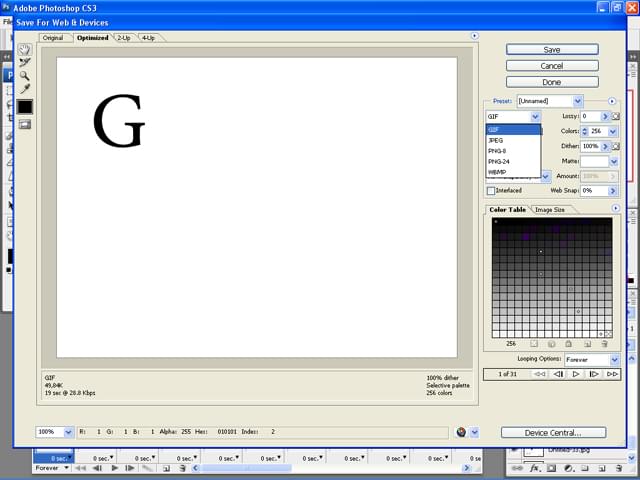Click the Done button
This screenshot has height=480, width=640.
tap(552, 82)
